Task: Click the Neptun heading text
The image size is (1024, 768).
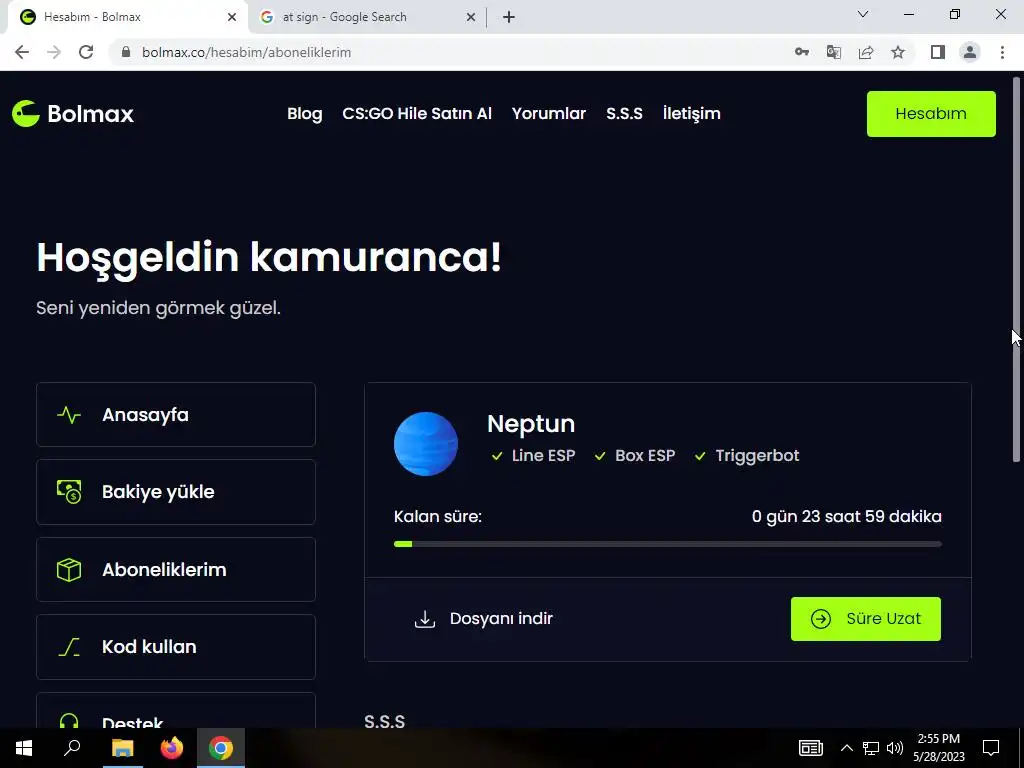Action: pos(531,424)
